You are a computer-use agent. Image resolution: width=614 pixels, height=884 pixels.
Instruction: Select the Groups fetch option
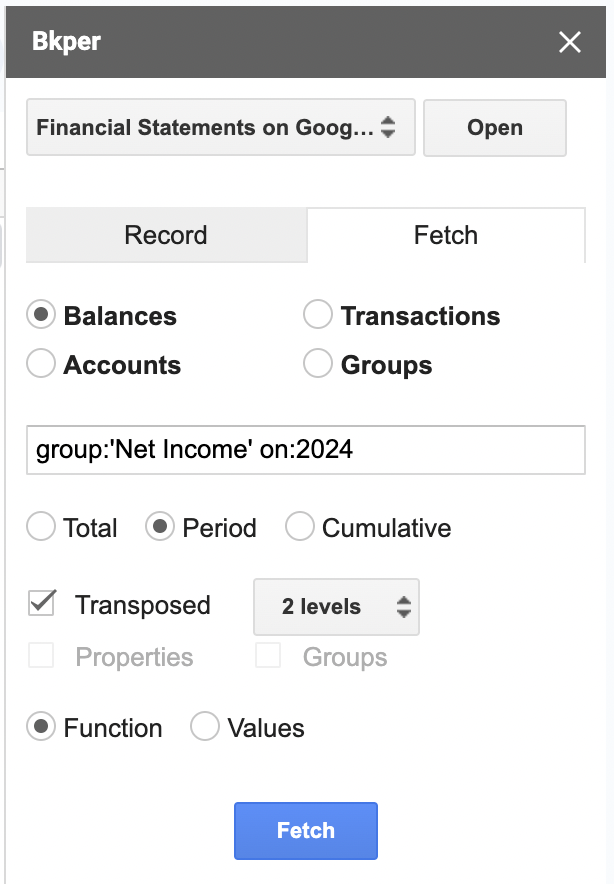(x=317, y=364)
